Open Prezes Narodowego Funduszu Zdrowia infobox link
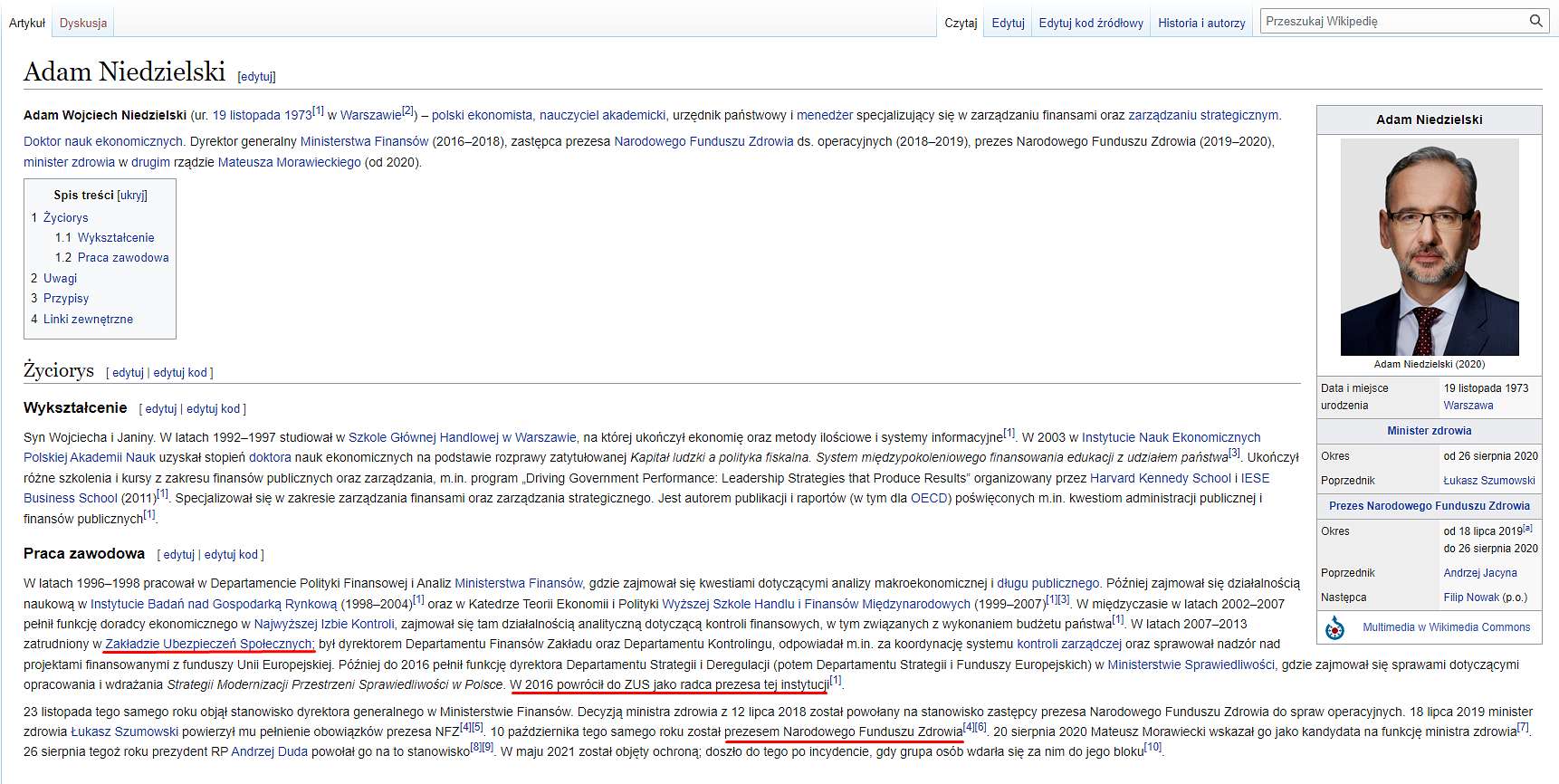The height and width of the screenshot is (784, 1559). (x=1429, y=506)
